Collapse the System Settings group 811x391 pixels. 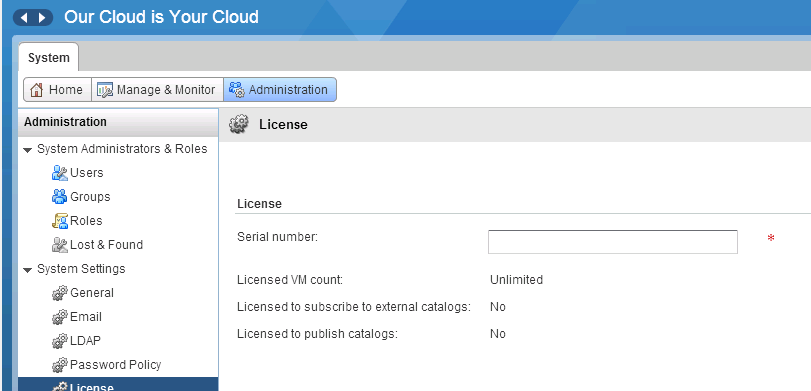tap(28, 270)
